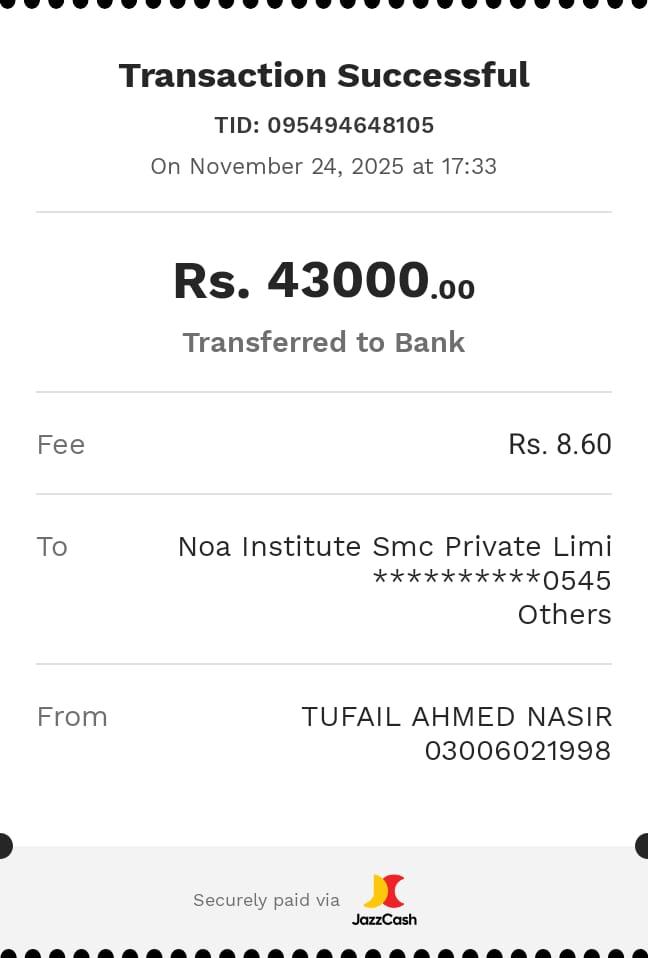Click the To label
The height and width of the screenshot is (958, 648).
pyautogui.click(x=52, y=546)
